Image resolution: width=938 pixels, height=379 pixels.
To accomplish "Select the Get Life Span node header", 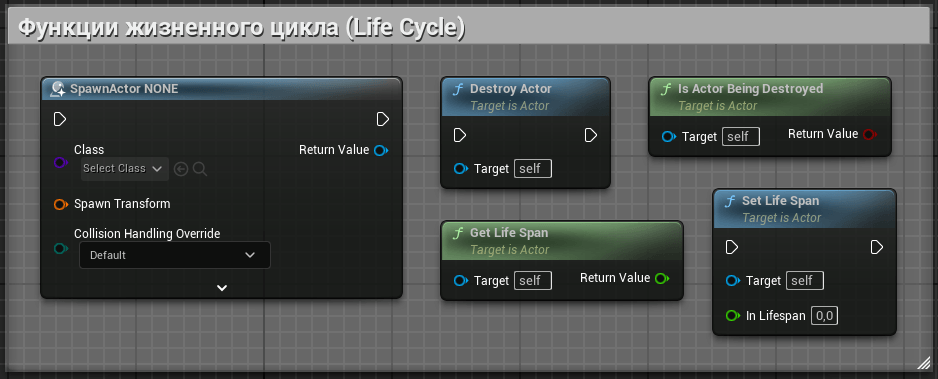I will (562, 240).
